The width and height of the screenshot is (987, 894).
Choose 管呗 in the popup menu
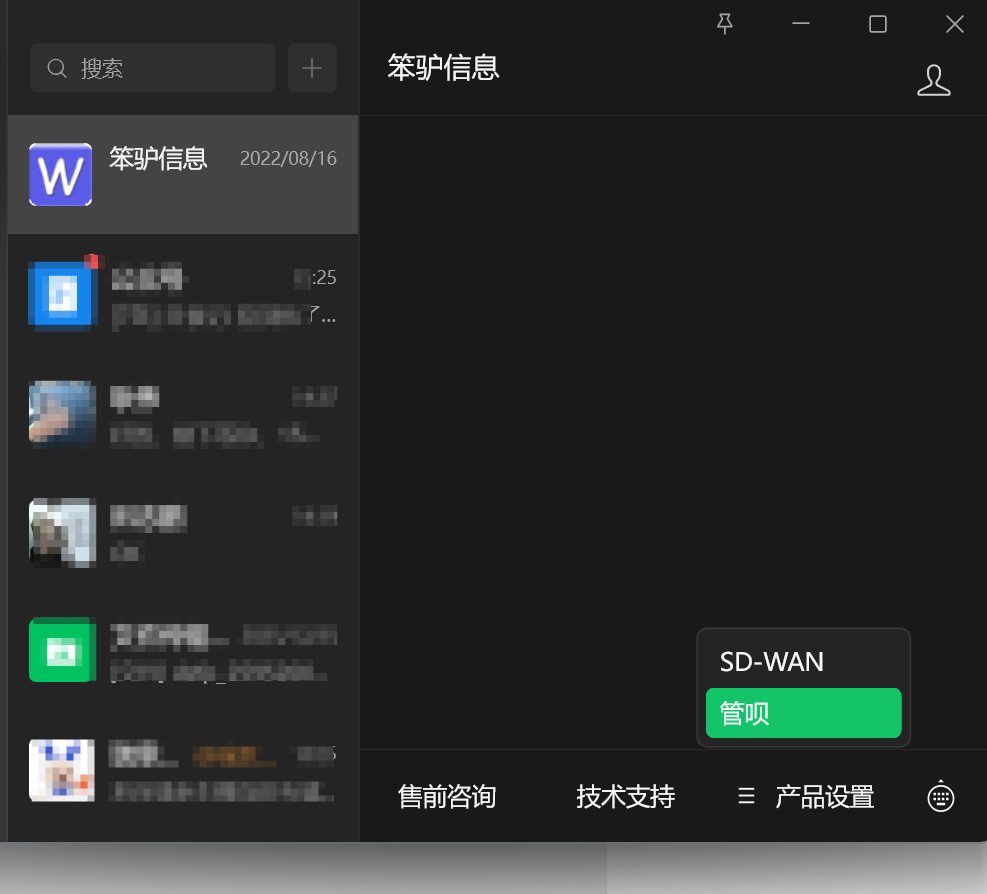(x=803, y=714)
